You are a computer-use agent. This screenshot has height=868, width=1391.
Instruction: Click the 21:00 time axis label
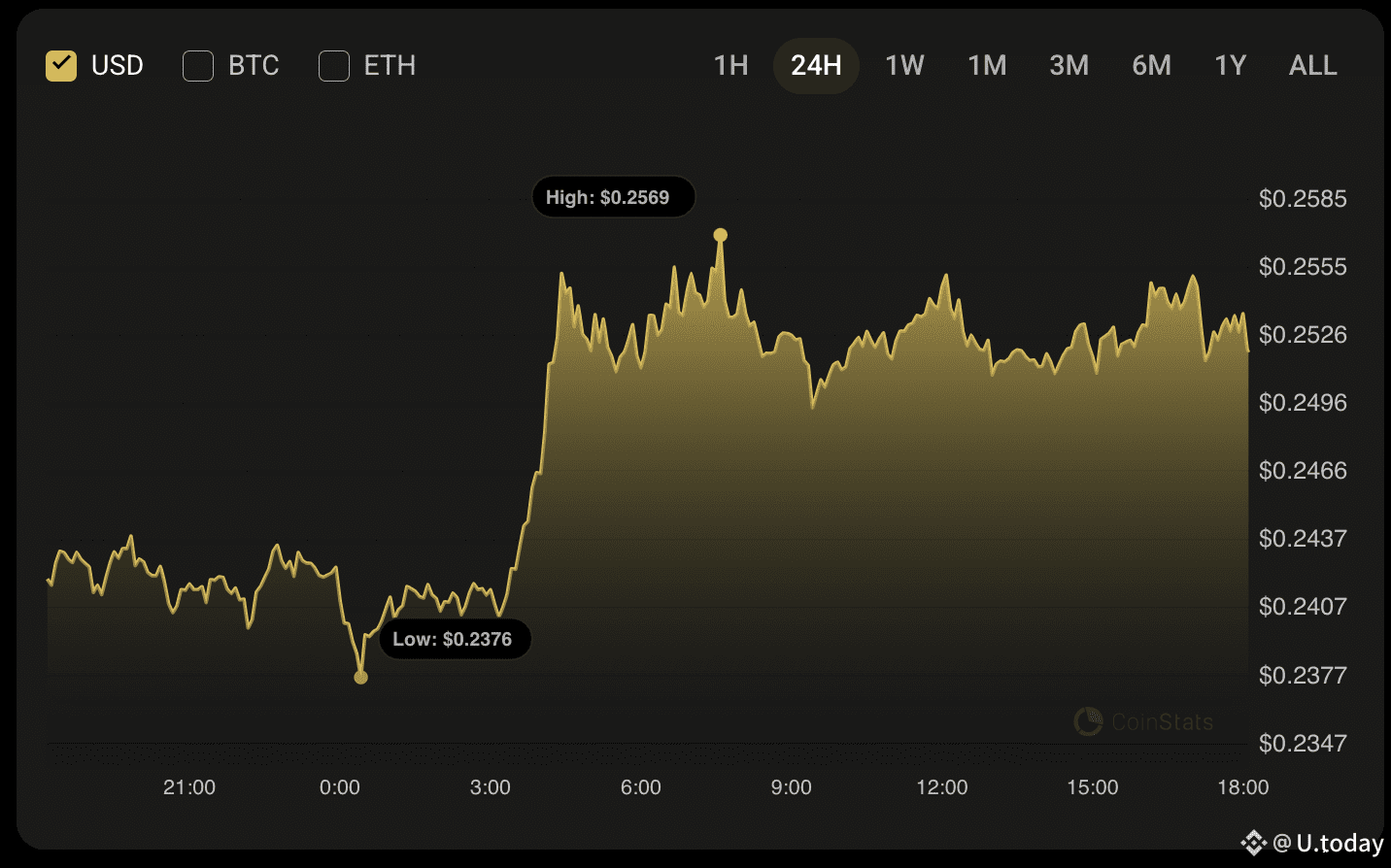click(x=189, y=787)
